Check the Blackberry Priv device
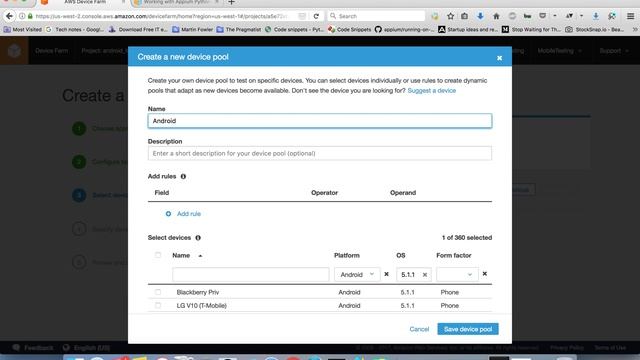Screen dimensions: 640x360 click(158, 292)
